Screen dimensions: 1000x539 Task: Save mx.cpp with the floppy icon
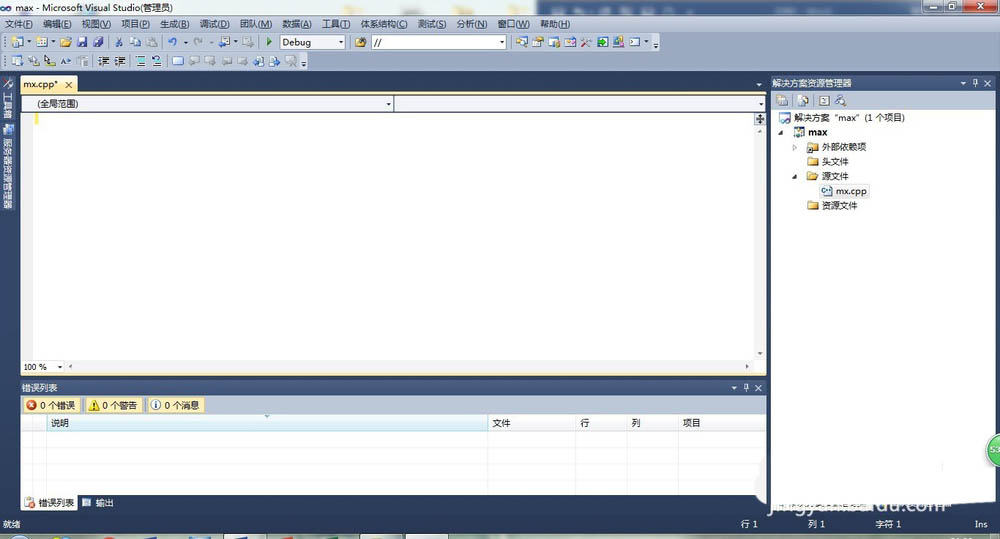tap(82, 42)
